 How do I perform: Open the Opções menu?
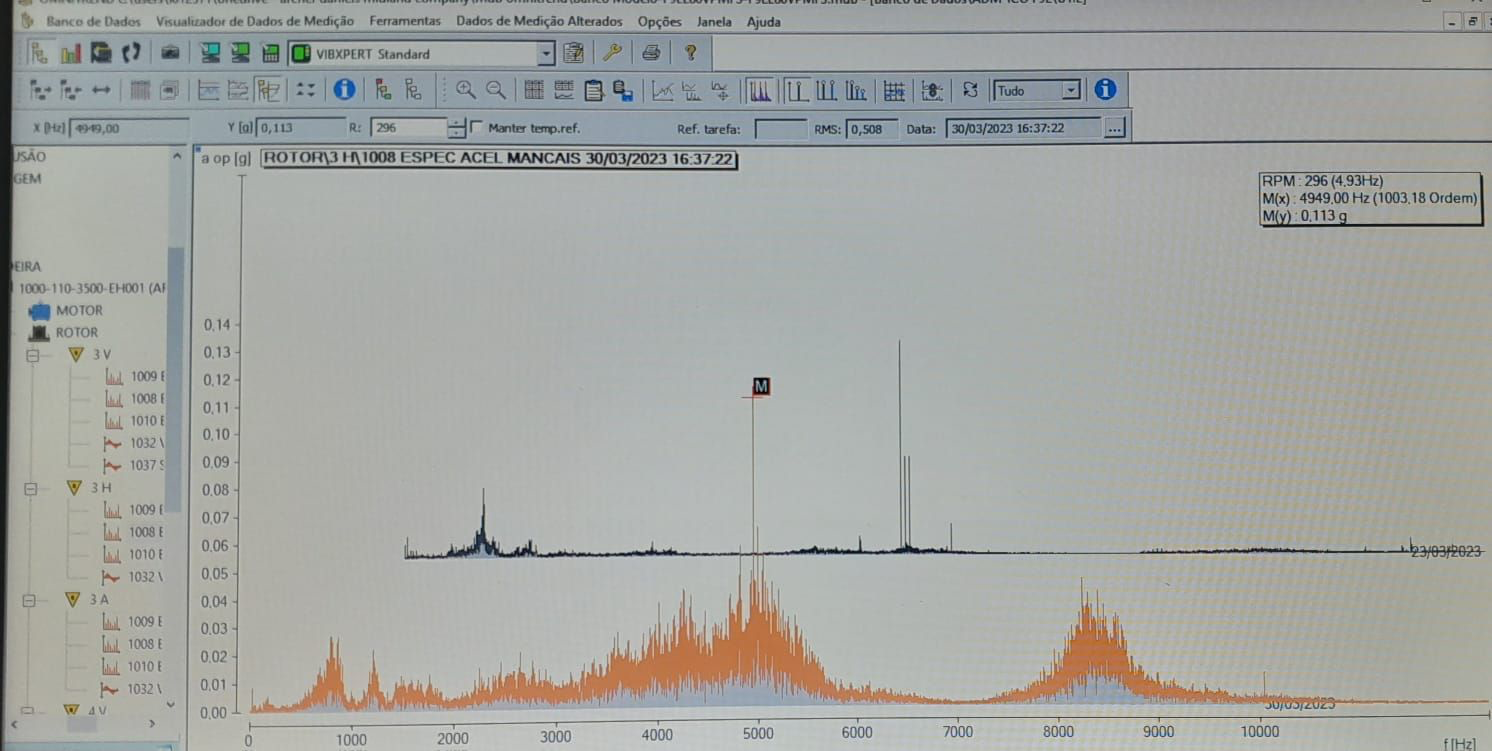(659, 21)
